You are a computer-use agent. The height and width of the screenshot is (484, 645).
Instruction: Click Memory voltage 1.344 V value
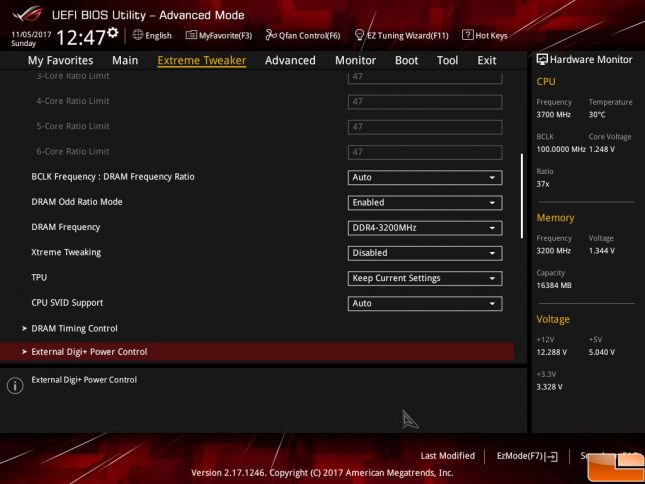(601, 251)
